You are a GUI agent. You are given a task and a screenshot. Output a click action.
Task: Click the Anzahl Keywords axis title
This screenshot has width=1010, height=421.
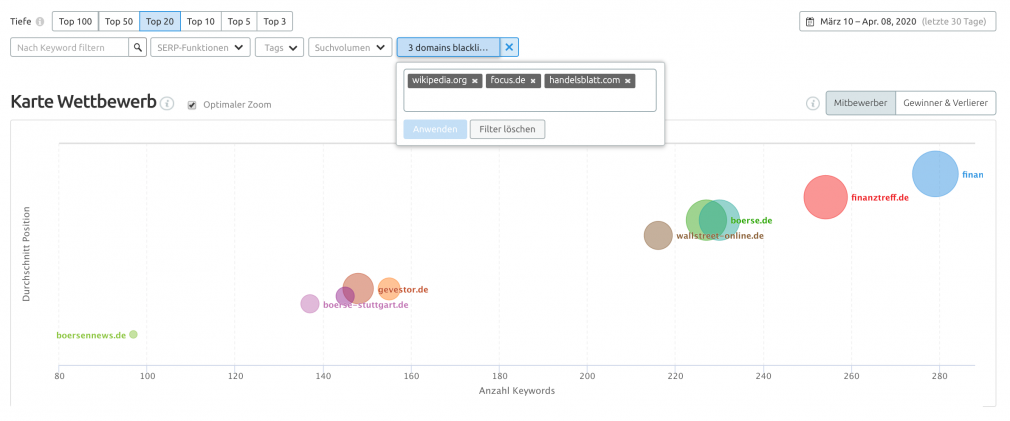pyautogui.click(x=517, y=391)
